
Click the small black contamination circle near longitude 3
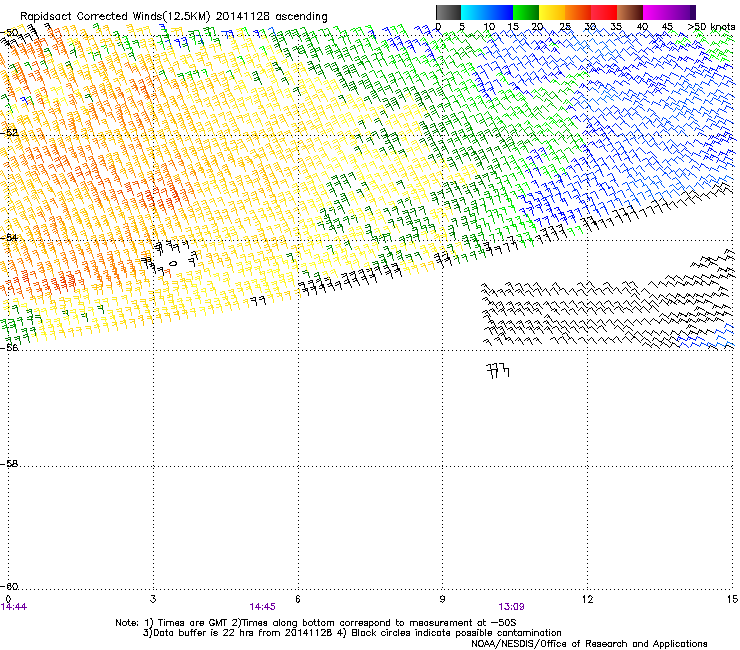click(x=173, y=263)
